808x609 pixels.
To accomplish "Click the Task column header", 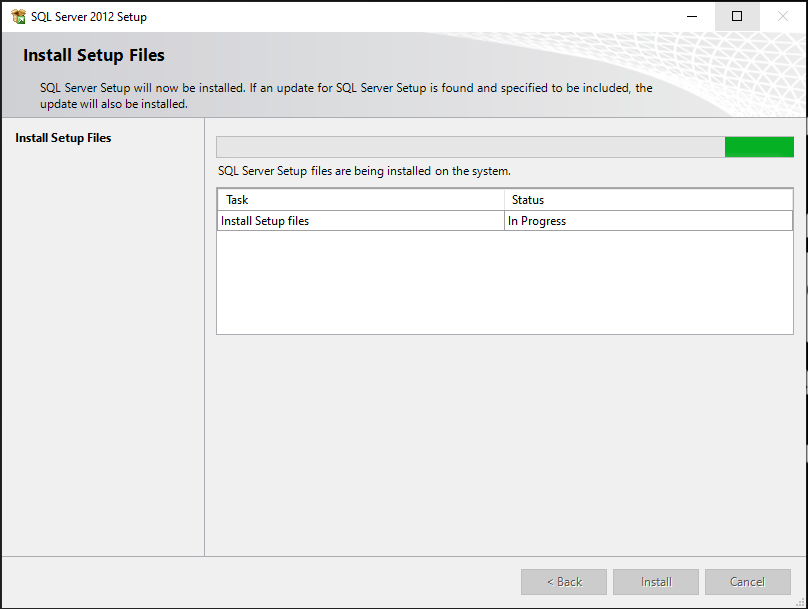I will [x=361, y=199].
